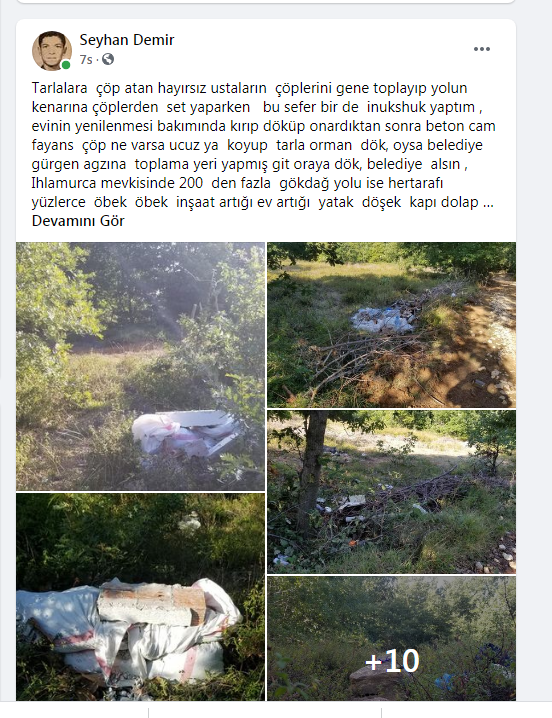Open photo of white bag in grassy clearing
Screen dimensions: 552x718
[x=140, y=366]
